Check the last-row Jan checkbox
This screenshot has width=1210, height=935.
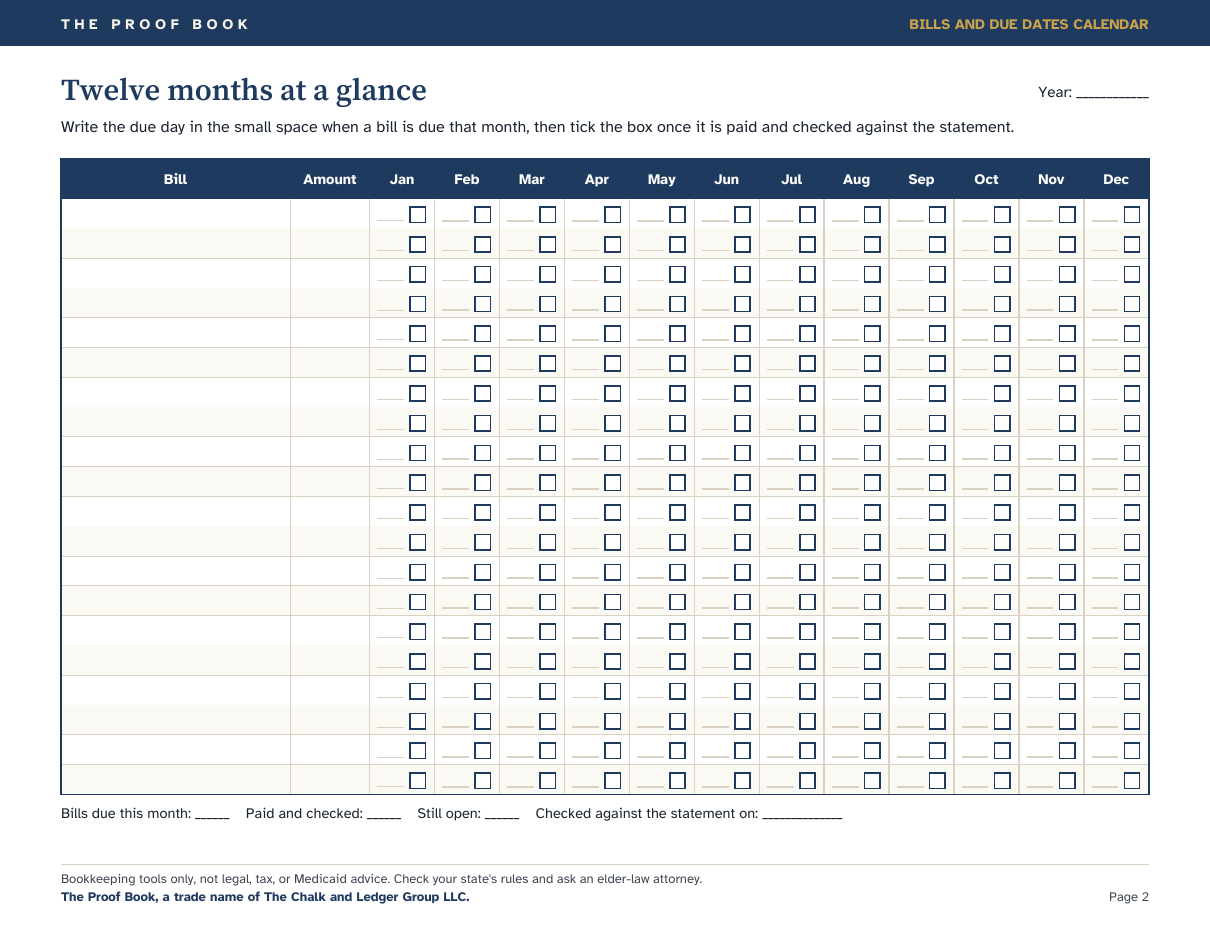coord(417,781)
